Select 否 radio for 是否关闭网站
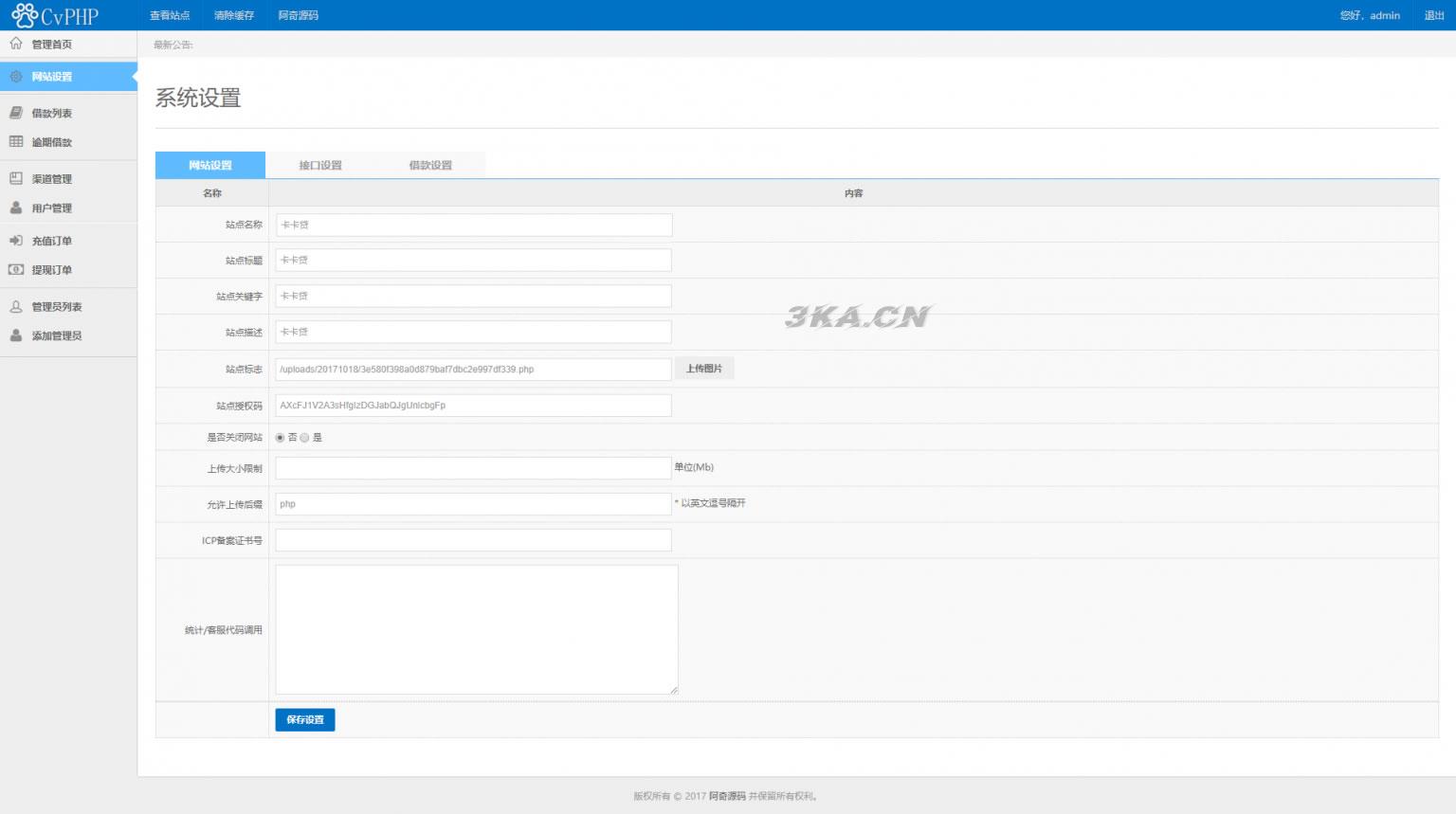The height and width of the screenshot is (814, 1456). click(x=280, y=438)
